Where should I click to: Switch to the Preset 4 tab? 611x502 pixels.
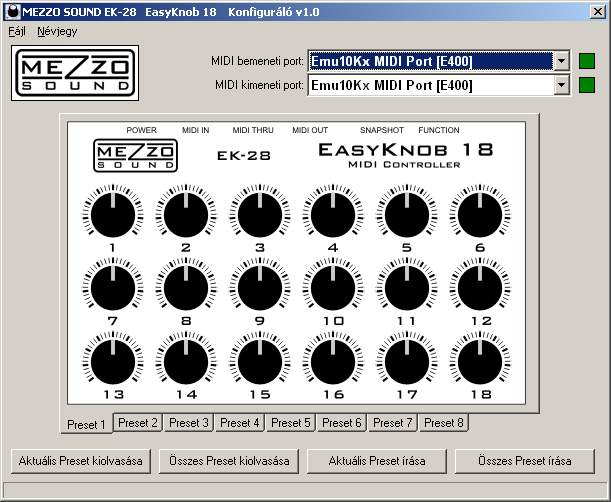(240, 423)
